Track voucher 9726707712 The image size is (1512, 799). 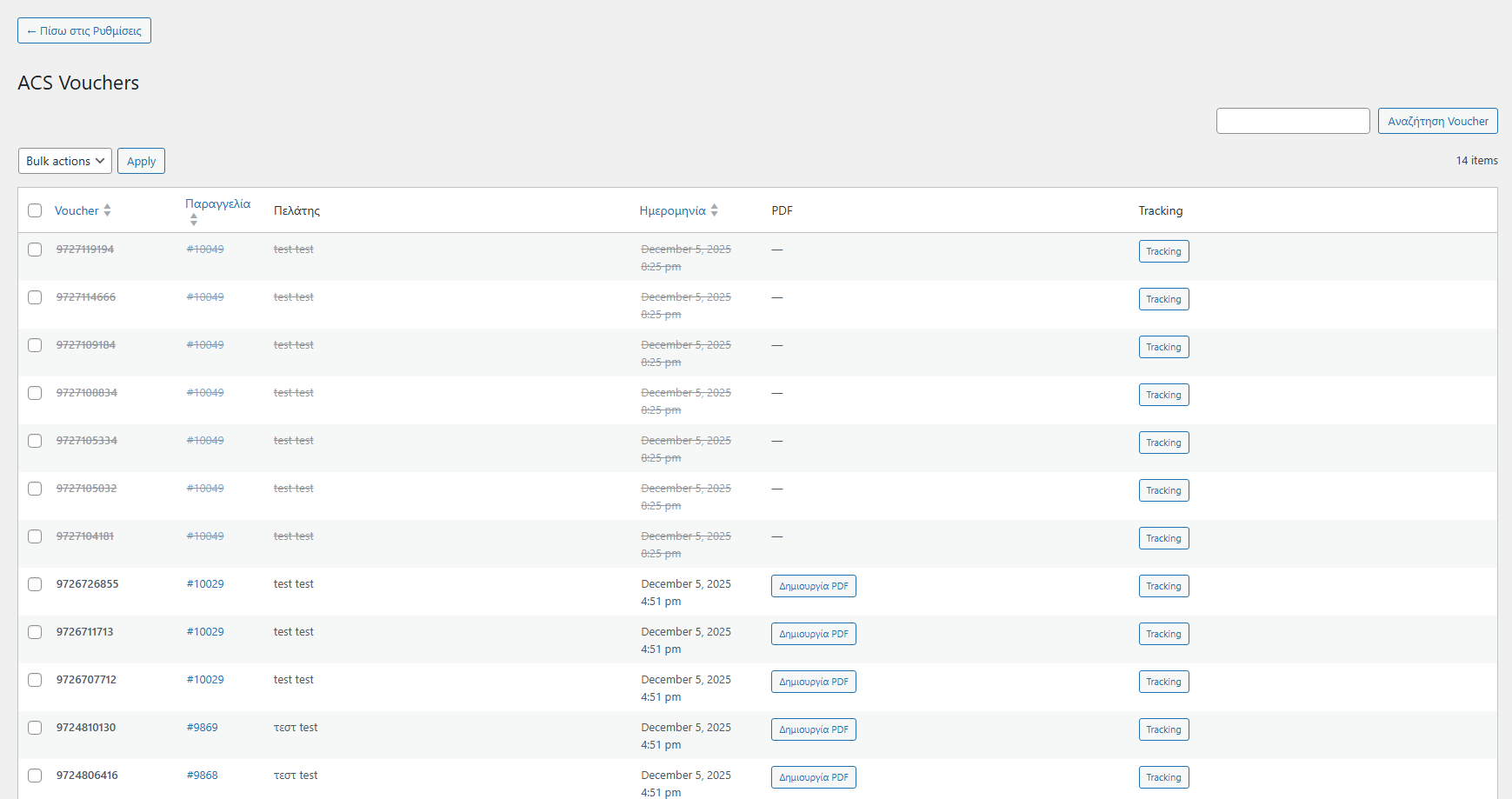coord(1163,682)
